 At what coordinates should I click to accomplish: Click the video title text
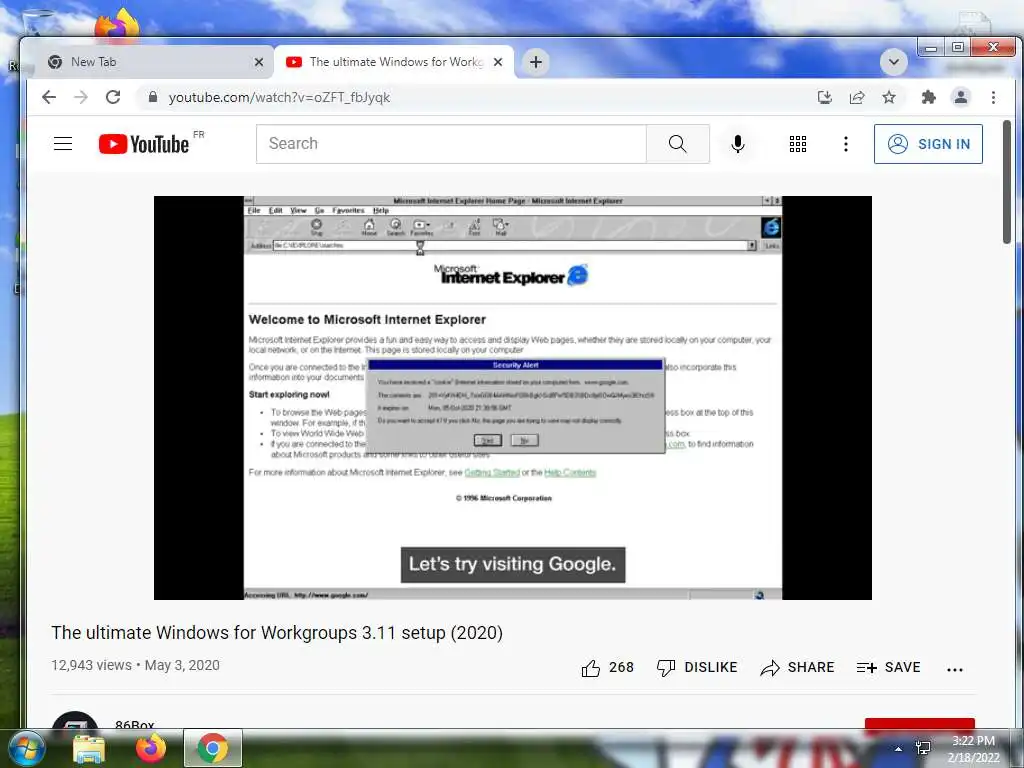277,633
